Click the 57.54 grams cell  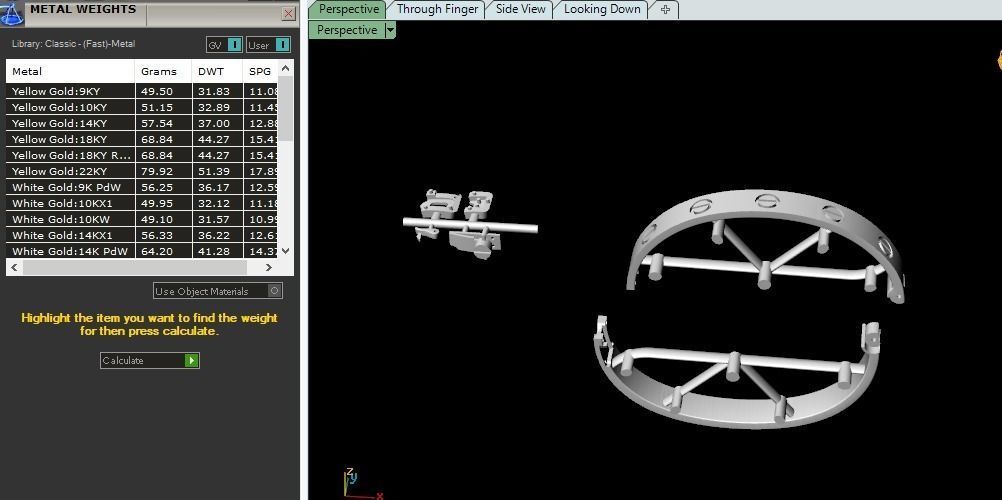(x=164, y=123)
